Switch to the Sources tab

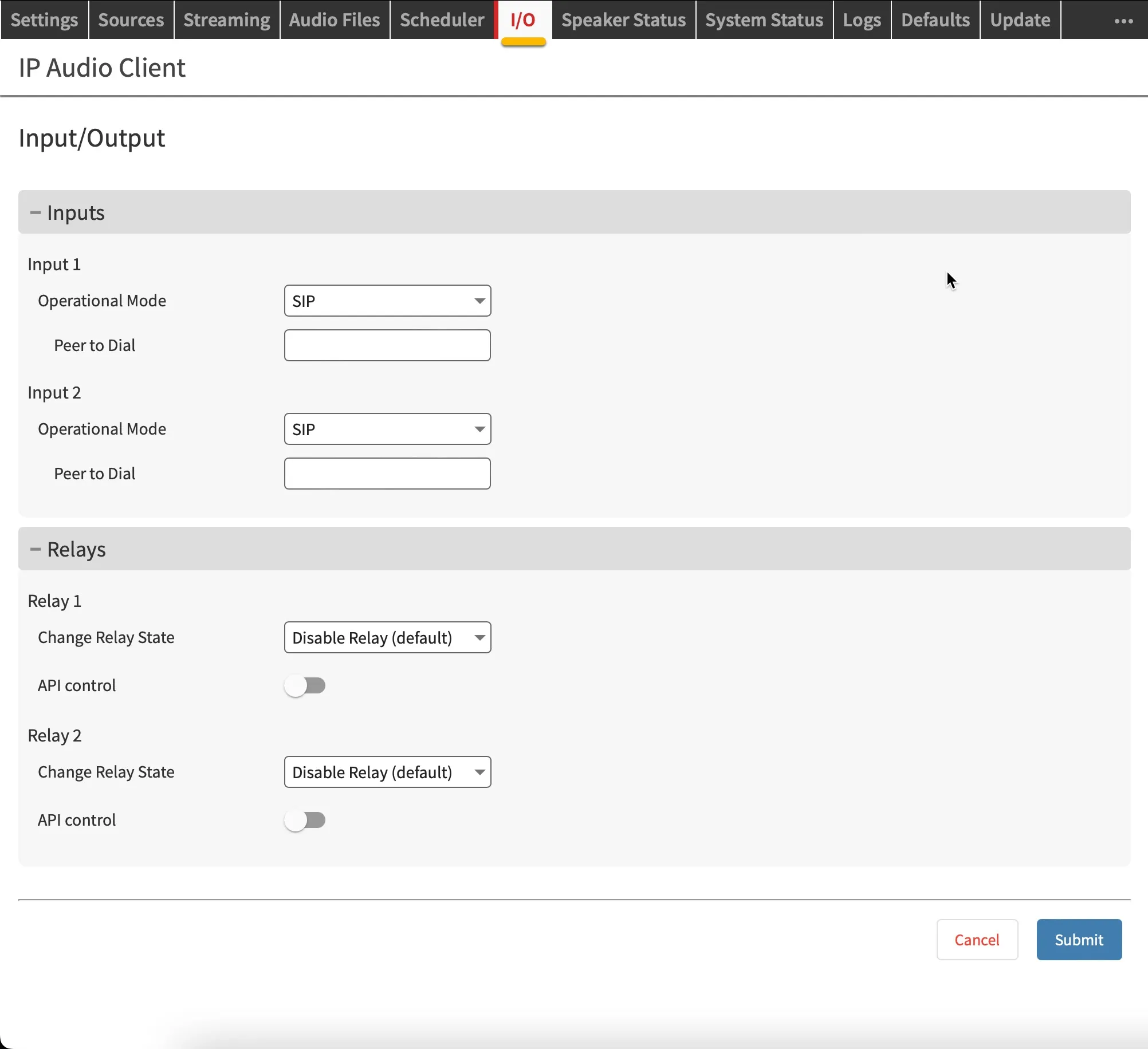coord(131,20)
